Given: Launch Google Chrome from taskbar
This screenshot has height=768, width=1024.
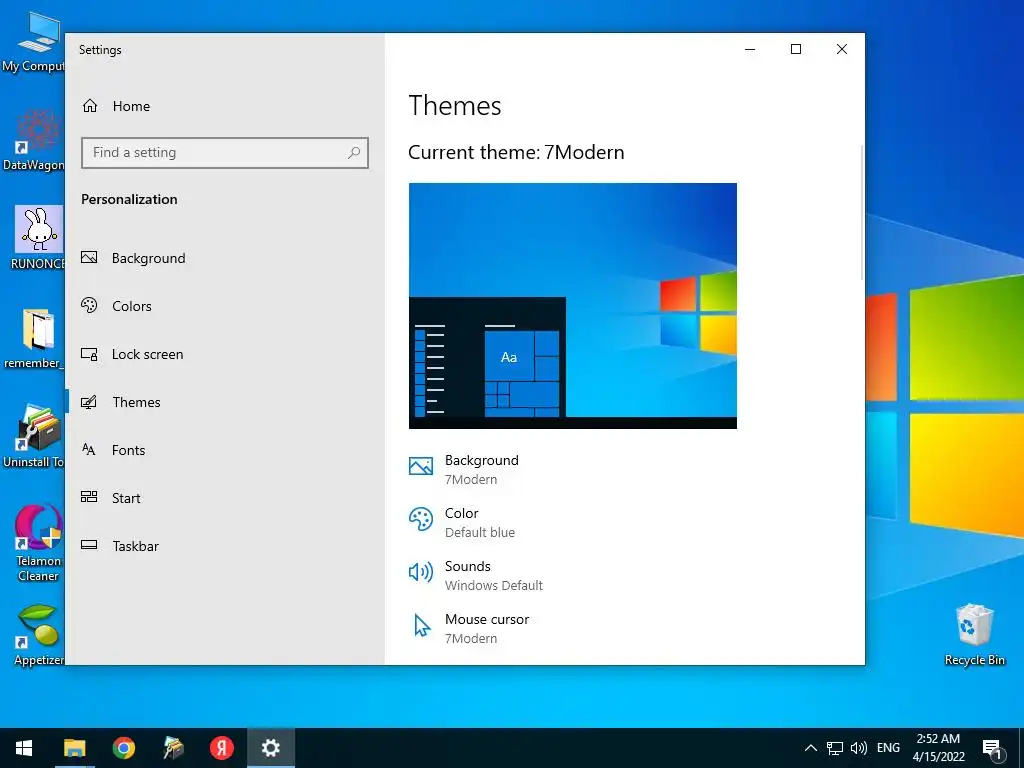Looking at the screenshot, I should coord(123,748).
